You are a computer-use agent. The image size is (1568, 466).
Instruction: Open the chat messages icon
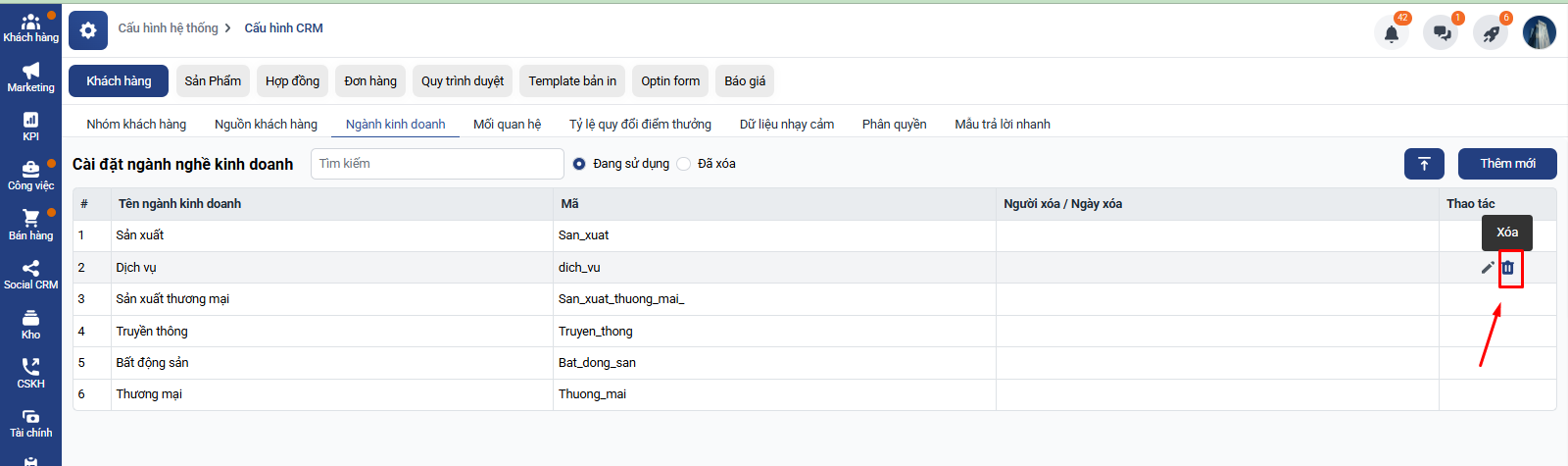(x=1441, y=33)
